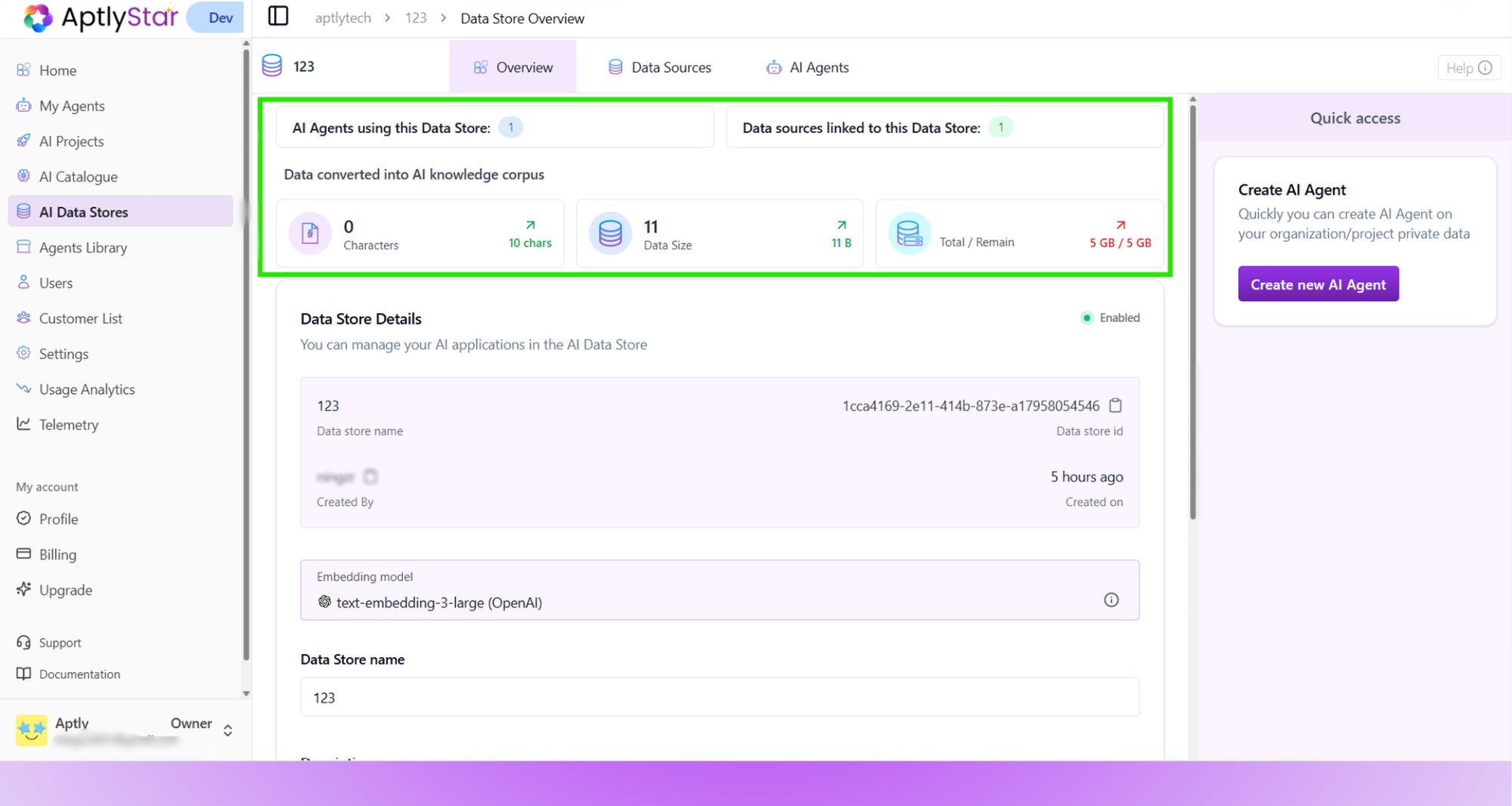
Task: Open Usage Analytics page
Action: pyautogui.click(x=121, y=389)
